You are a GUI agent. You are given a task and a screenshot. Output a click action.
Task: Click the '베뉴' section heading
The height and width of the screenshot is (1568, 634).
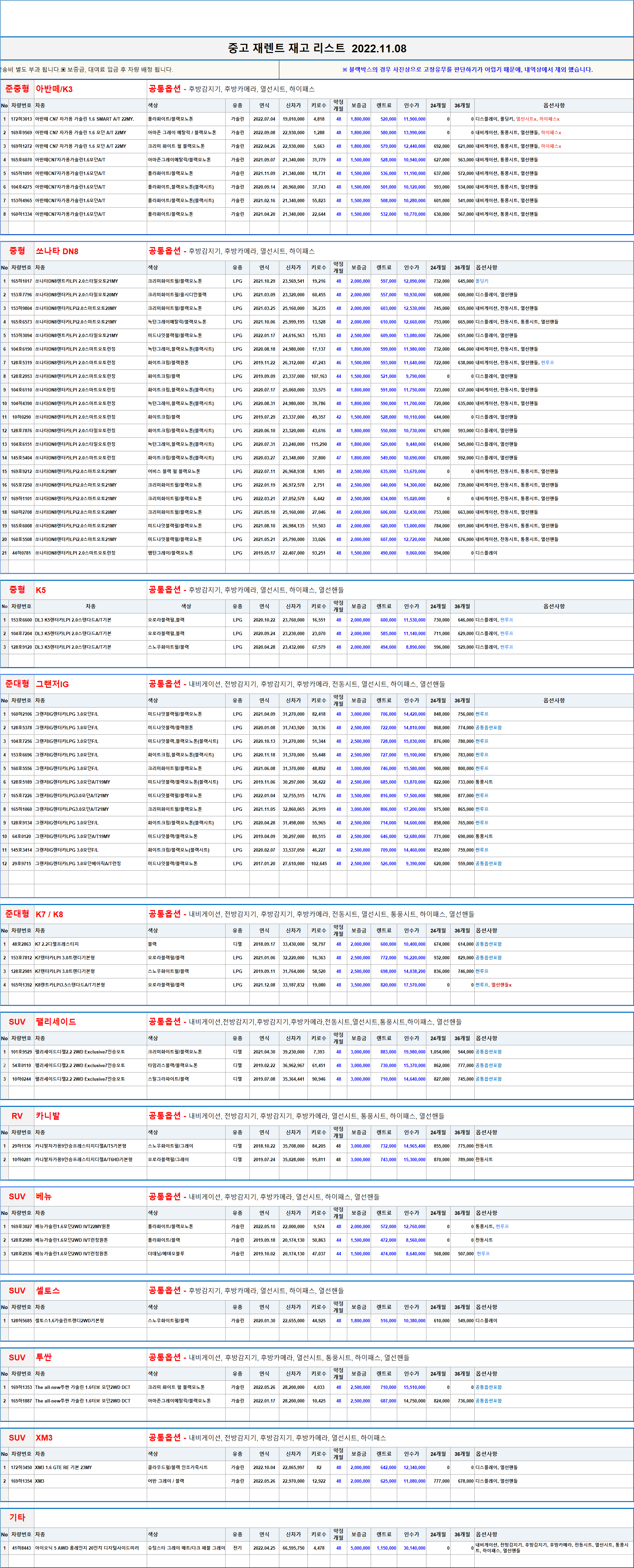point(44,1197)
